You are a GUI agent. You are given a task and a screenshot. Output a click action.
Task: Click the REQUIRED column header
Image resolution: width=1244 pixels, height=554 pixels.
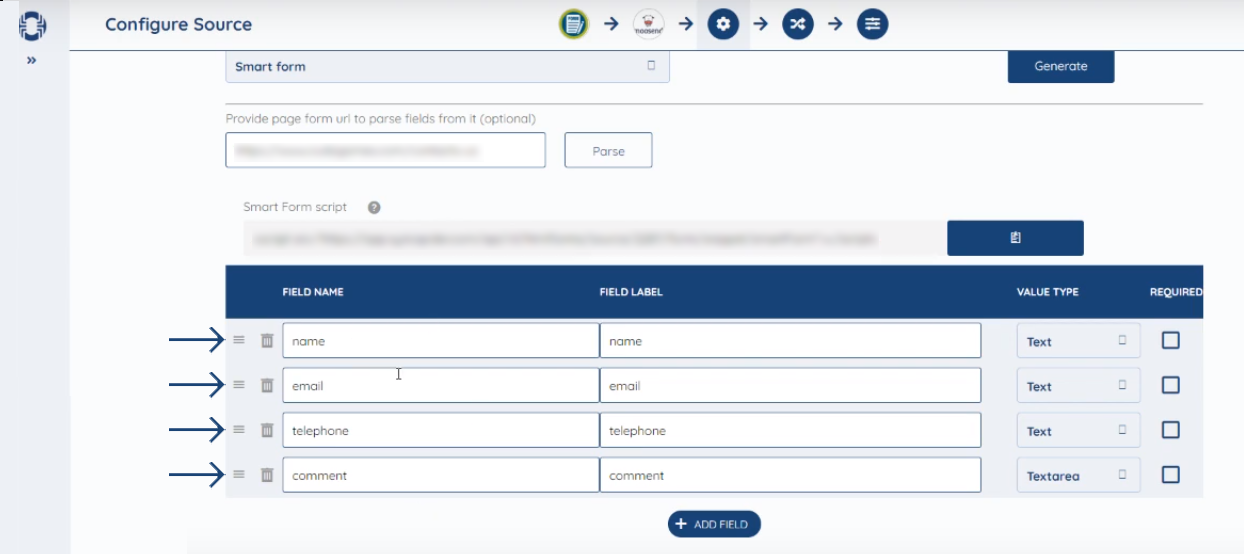pyautogui.click(x=1176, y=292)
